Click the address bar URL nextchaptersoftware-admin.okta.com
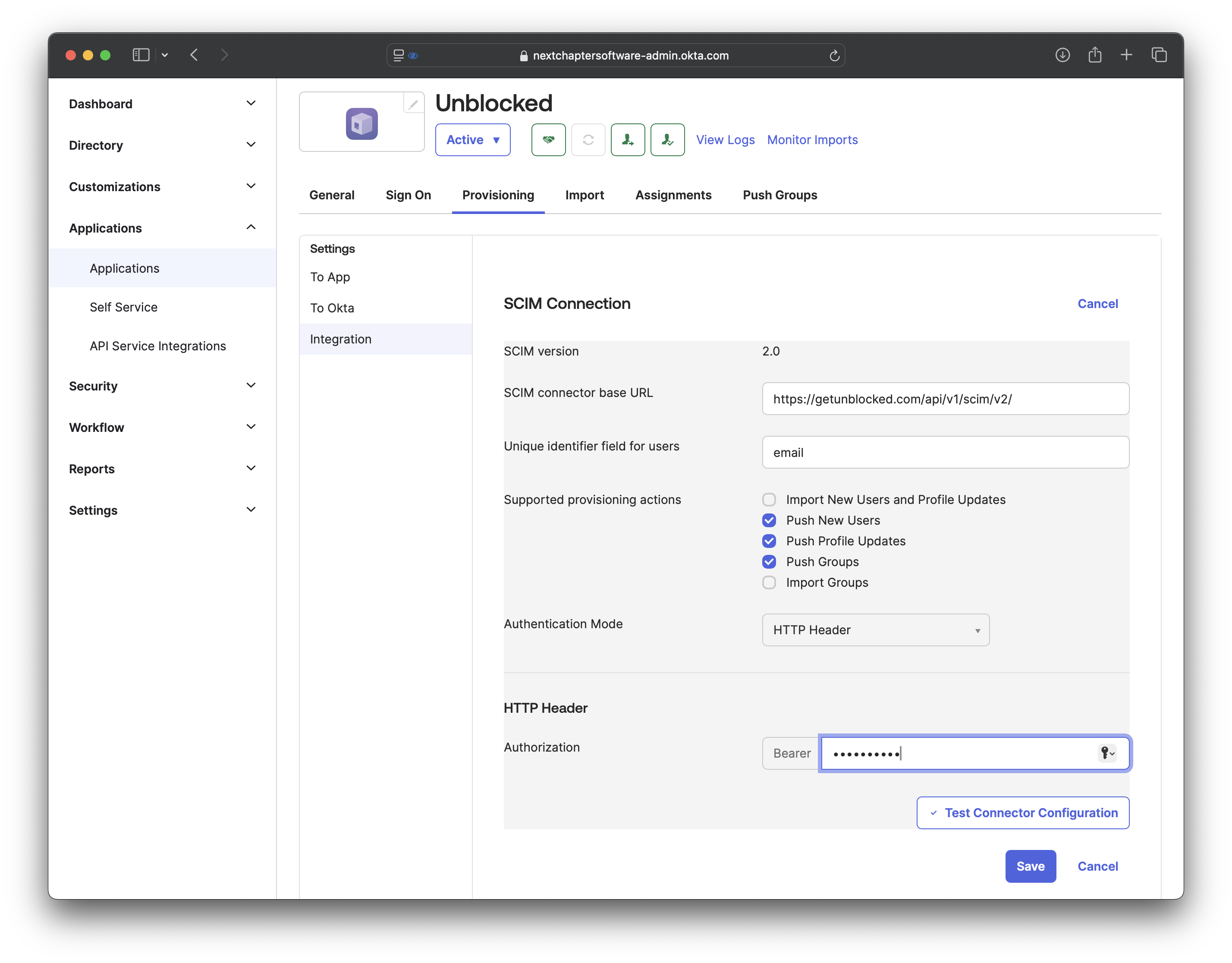 click(630, 55)
